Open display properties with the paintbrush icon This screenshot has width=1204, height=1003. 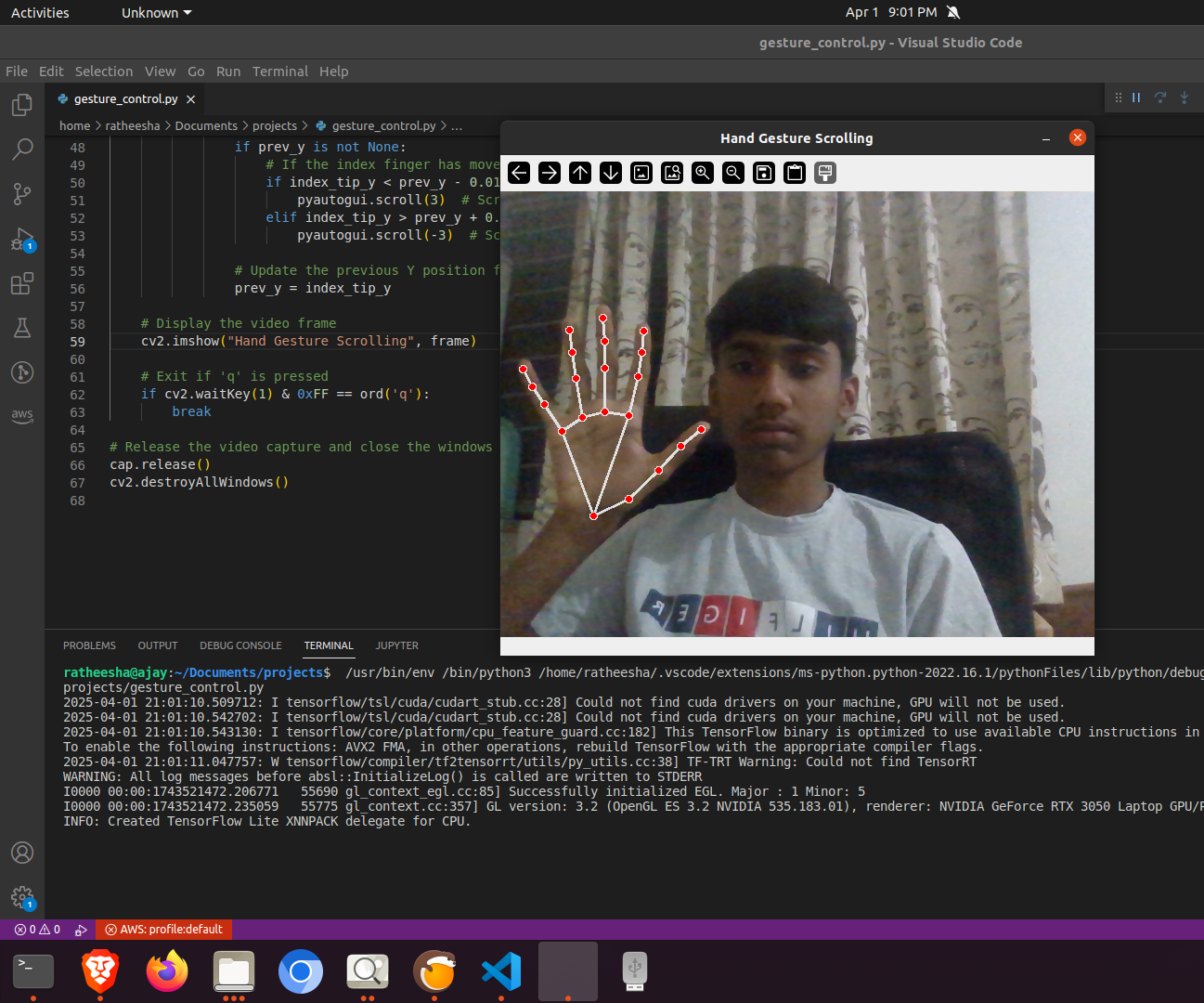[824, 173]
